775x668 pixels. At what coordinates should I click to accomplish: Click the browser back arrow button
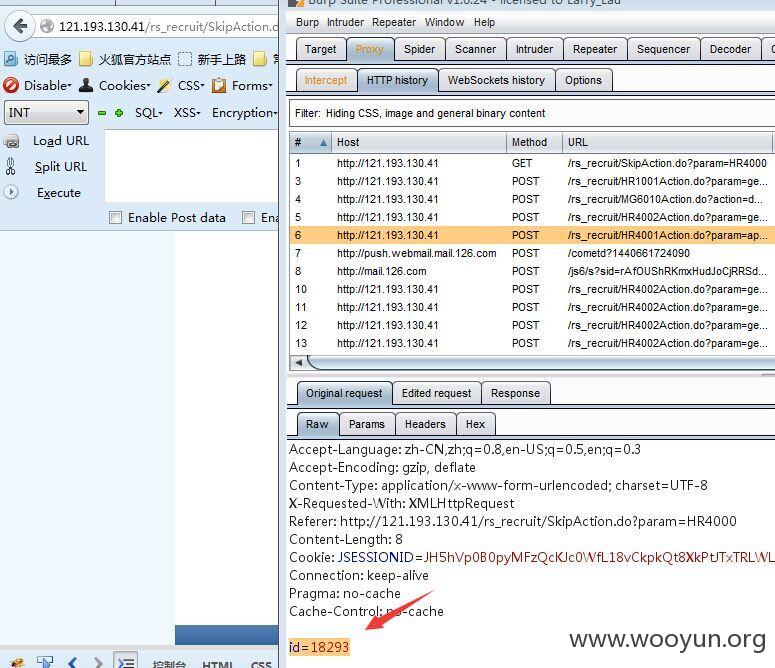pos(20,26)
